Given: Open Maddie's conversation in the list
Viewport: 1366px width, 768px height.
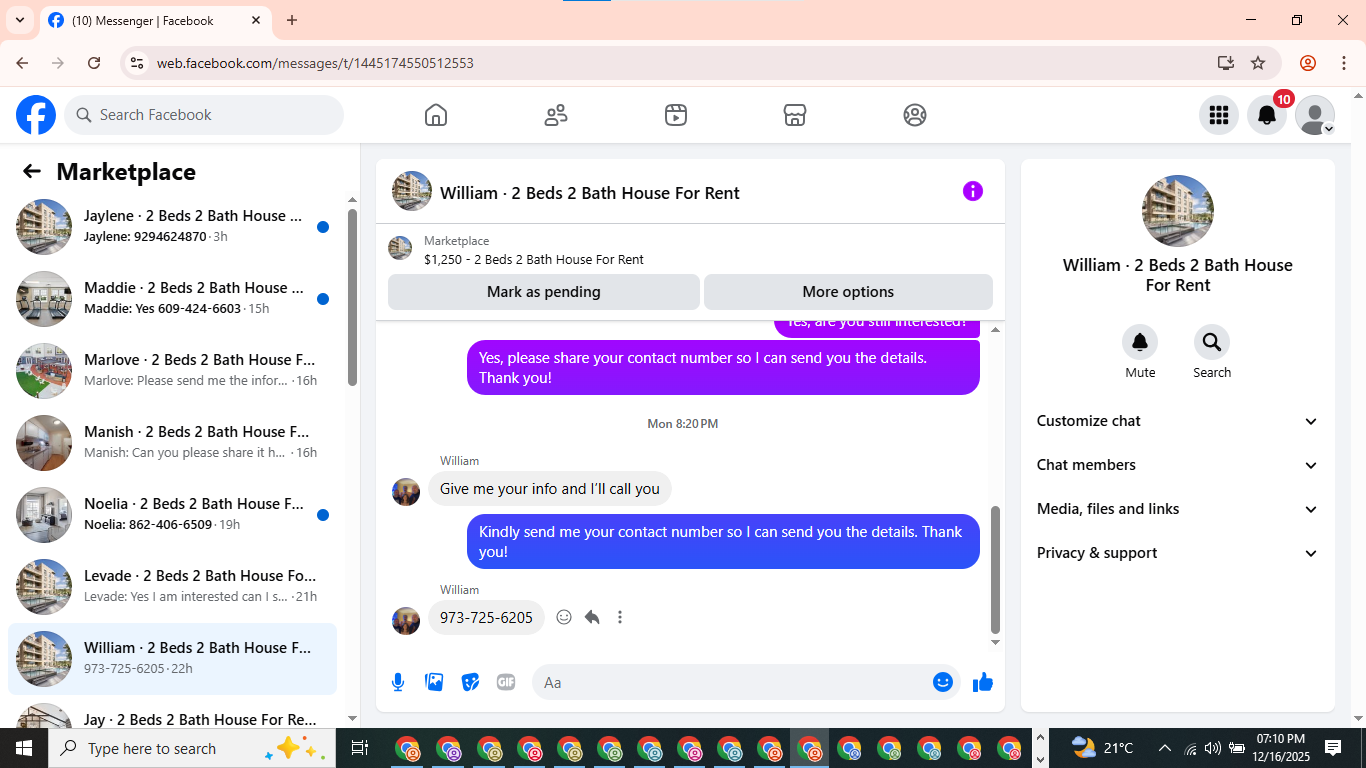Looking at the screenshot, I should (172, 299).
